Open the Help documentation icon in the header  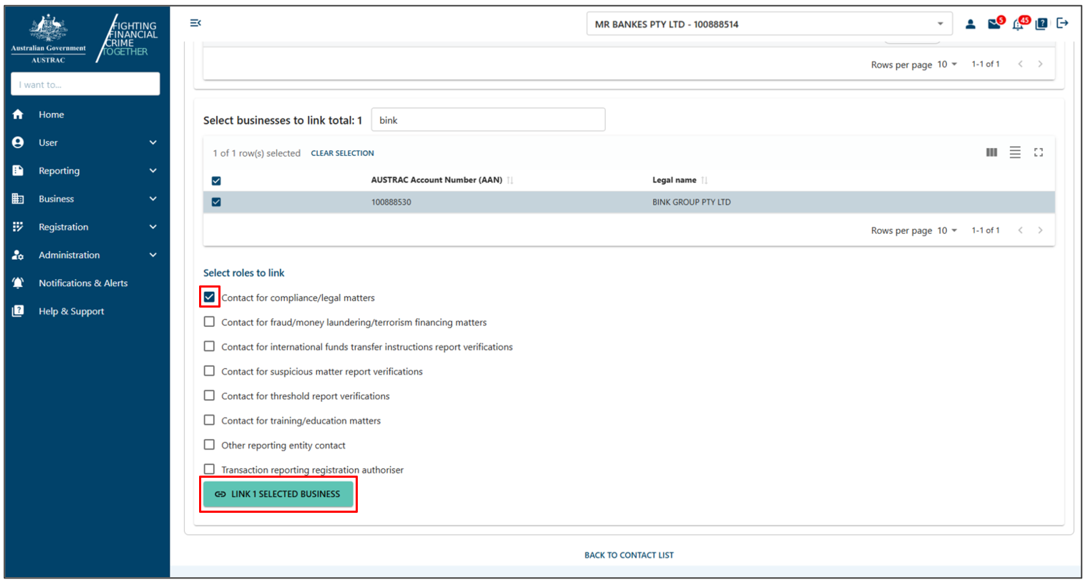[x=1041, y=24]
